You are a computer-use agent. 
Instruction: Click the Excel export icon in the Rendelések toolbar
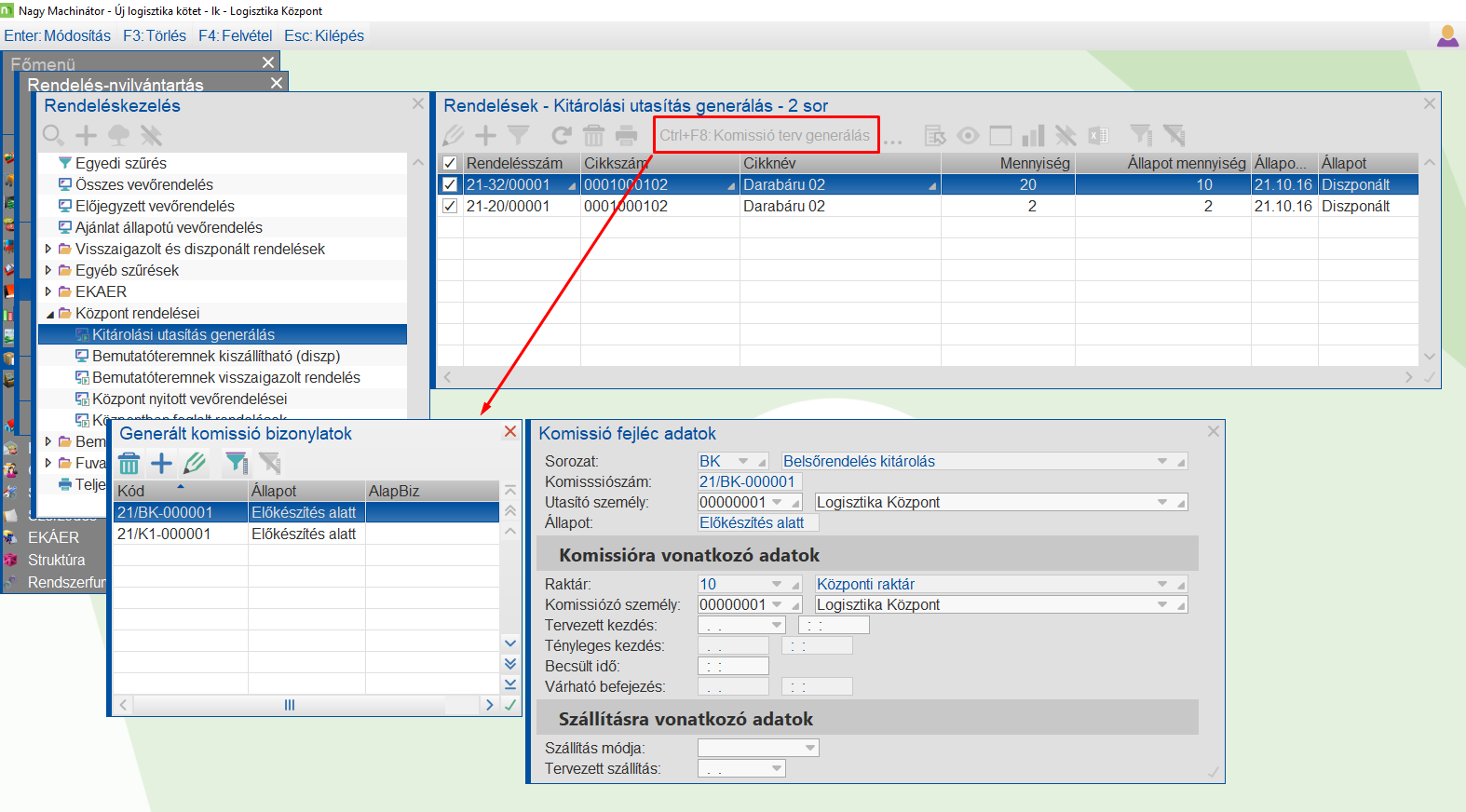click(x=1098, y=136)
